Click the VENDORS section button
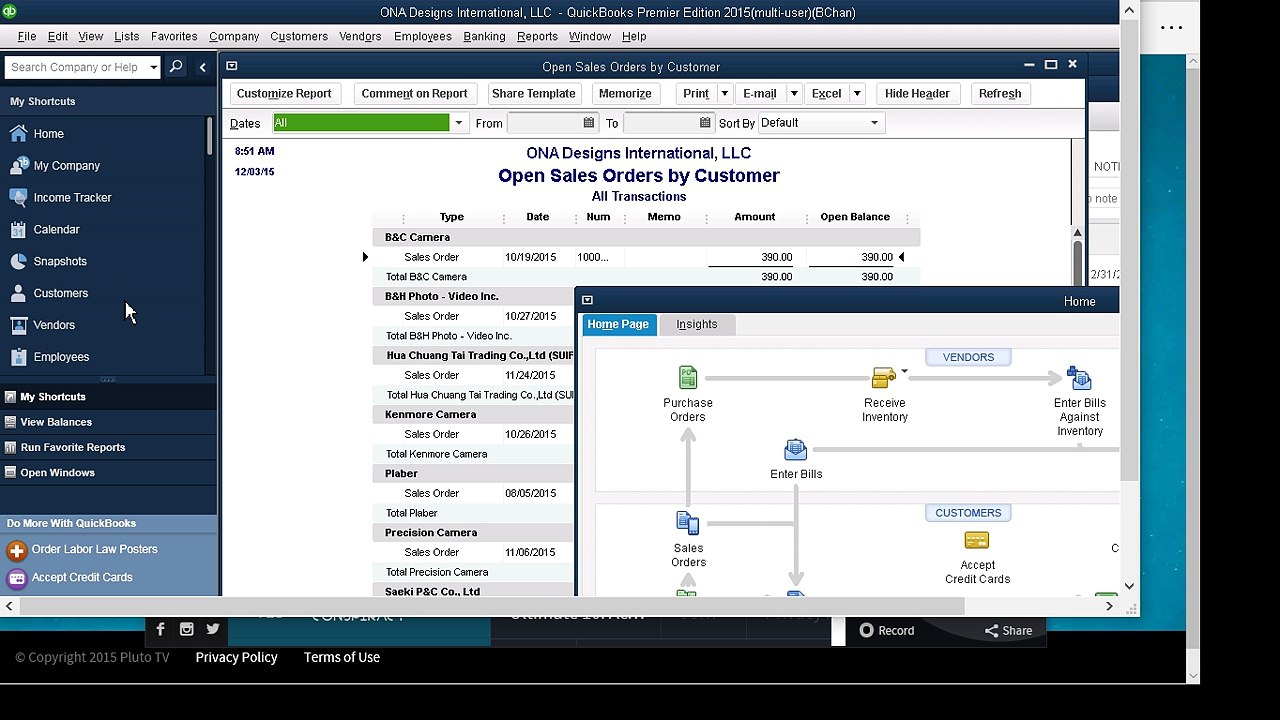This screenshot has height=720, width=1280. (968, 357)
